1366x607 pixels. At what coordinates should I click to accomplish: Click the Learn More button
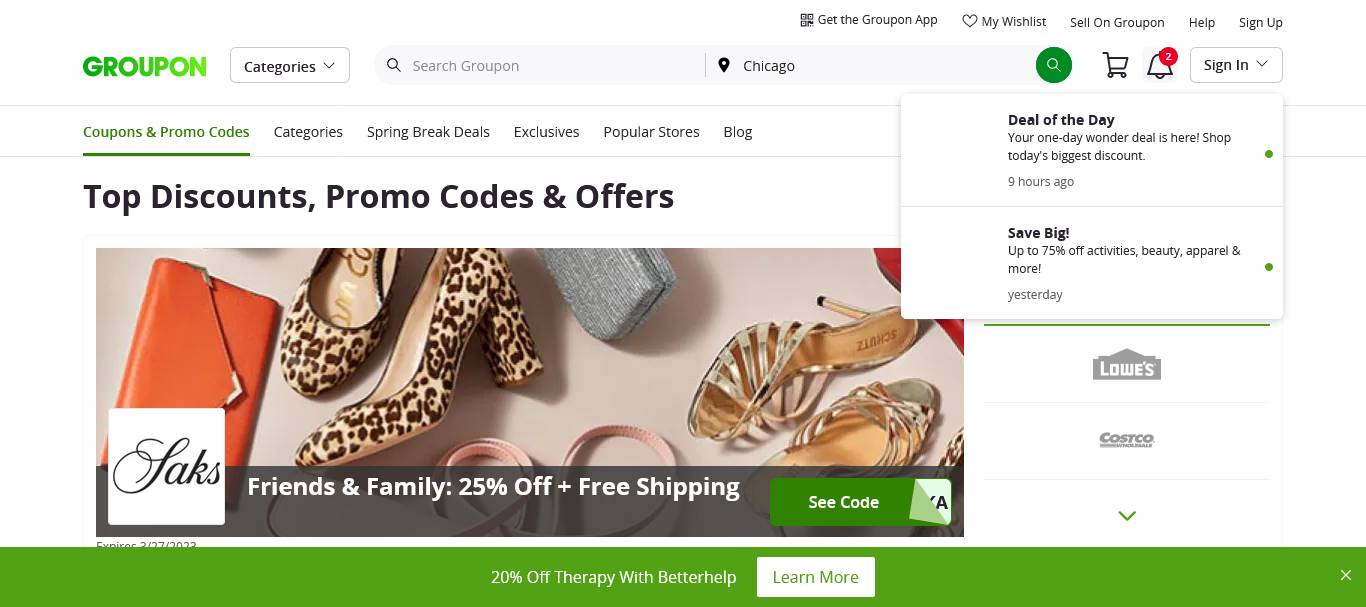coord(816,577)
